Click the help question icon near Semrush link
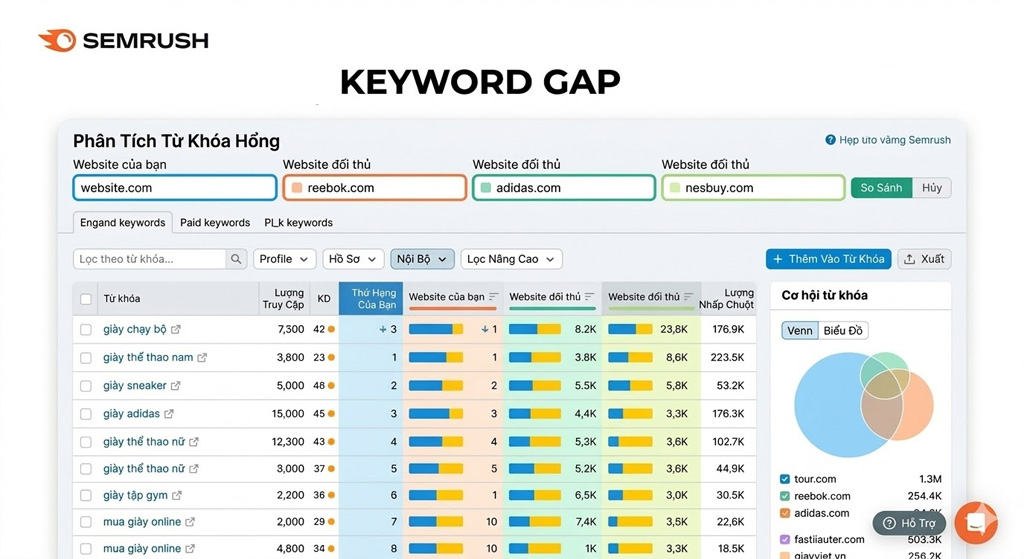Screen dimensions: 1024x559 (x=830, y=141)
